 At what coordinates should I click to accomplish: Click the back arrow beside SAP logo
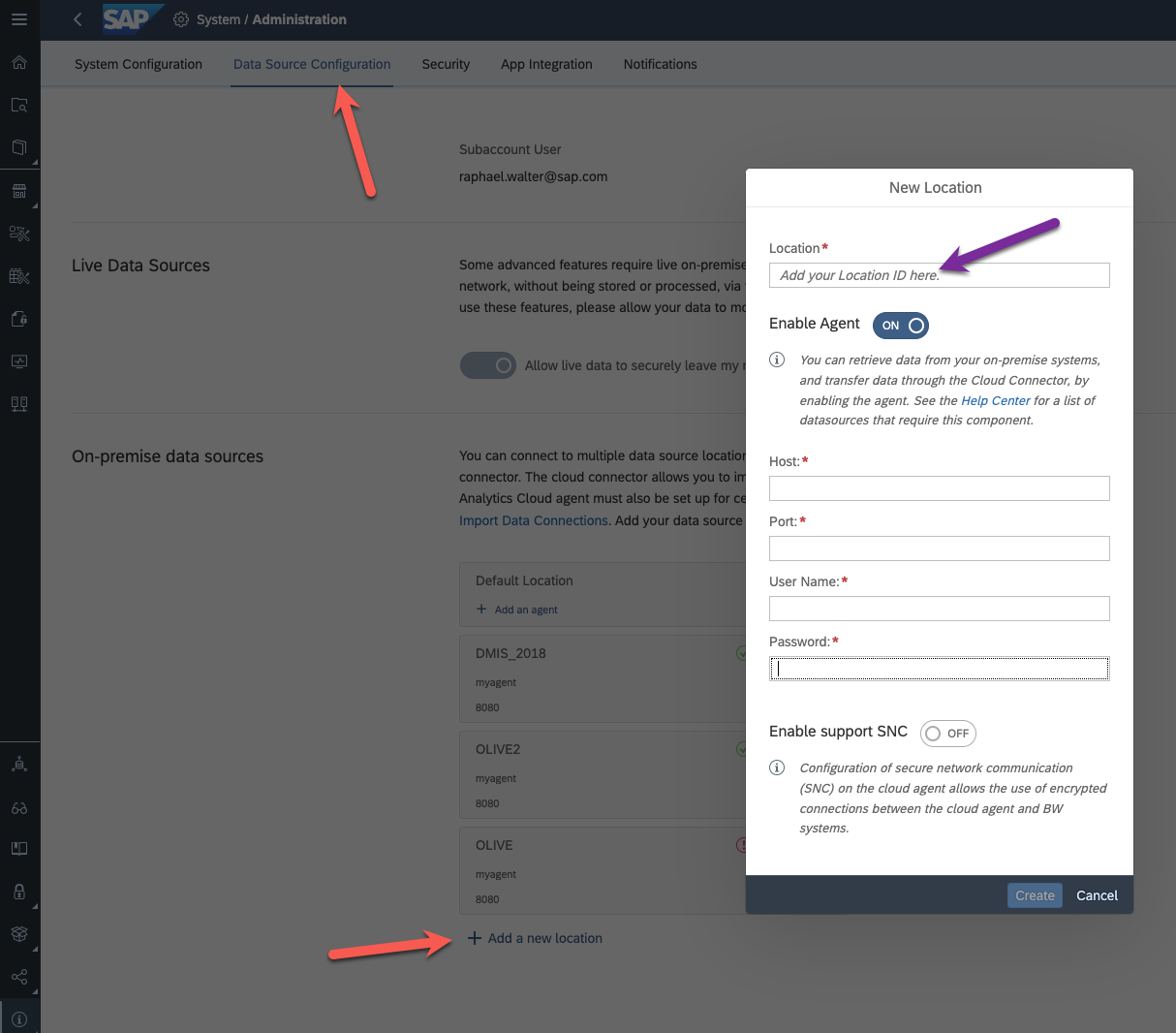point(77,19)
